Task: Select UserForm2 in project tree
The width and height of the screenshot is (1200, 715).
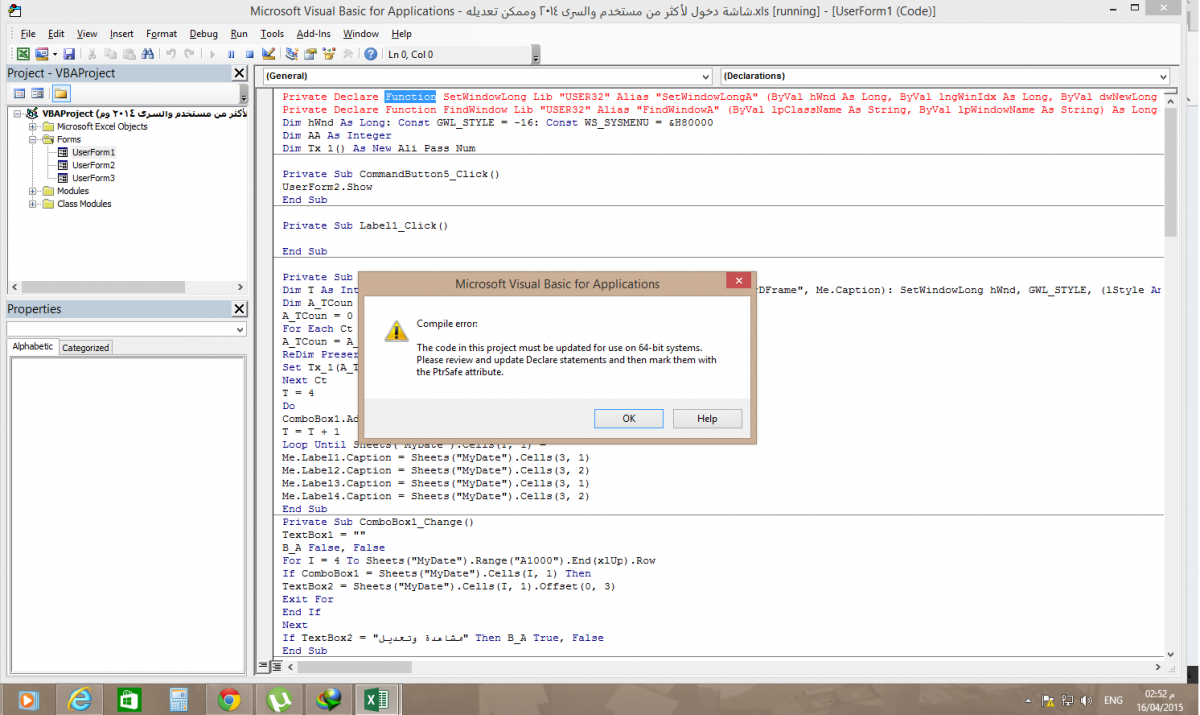Action: [x=92, y=165]
